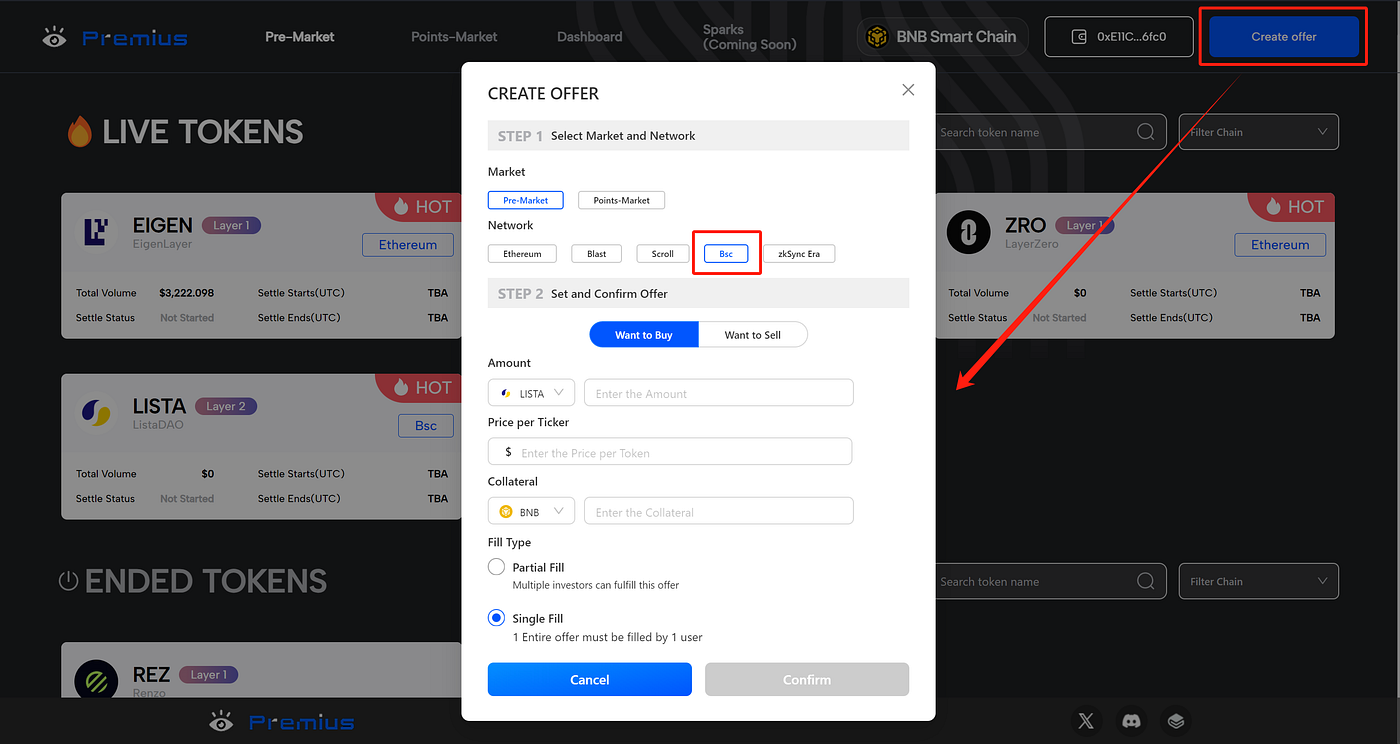Click the Price per Token field
The height and width of the screenshot is (744, 1400).
(x=670, y=452)
